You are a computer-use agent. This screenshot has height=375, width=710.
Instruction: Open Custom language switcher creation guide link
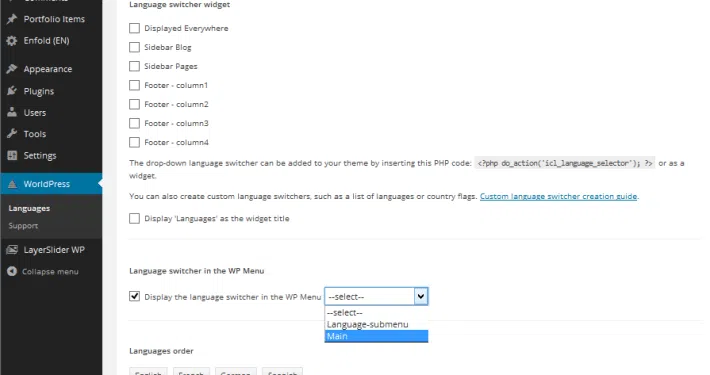[558, 196]
